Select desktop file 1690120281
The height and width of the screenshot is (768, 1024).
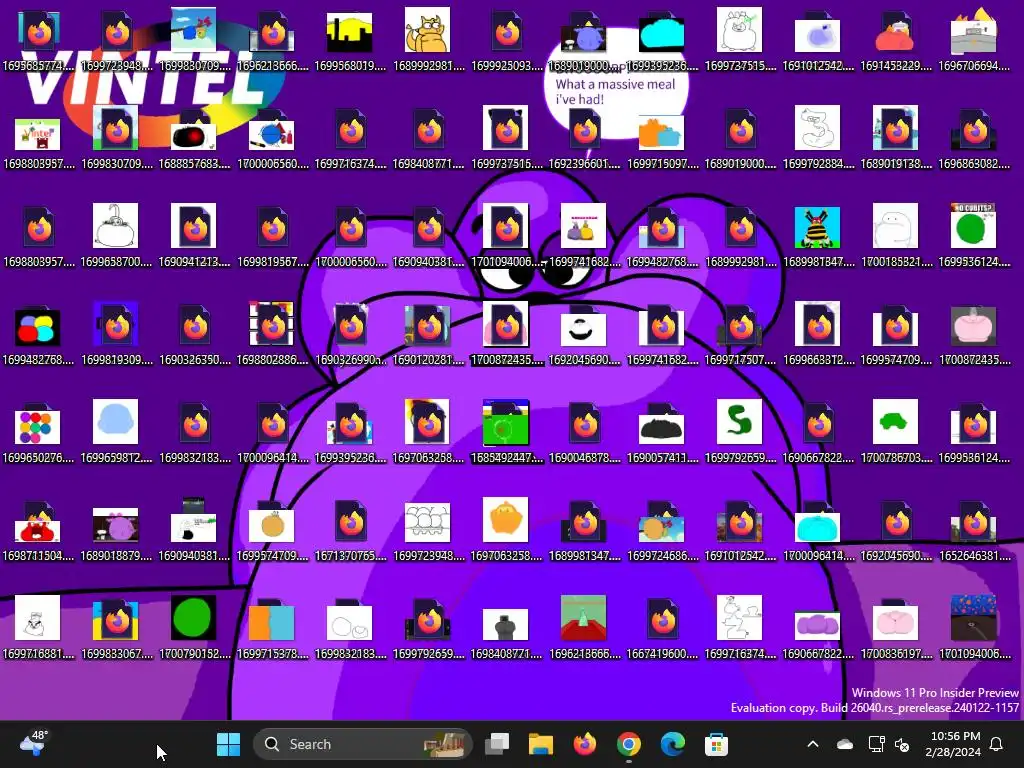coord(428,333)
